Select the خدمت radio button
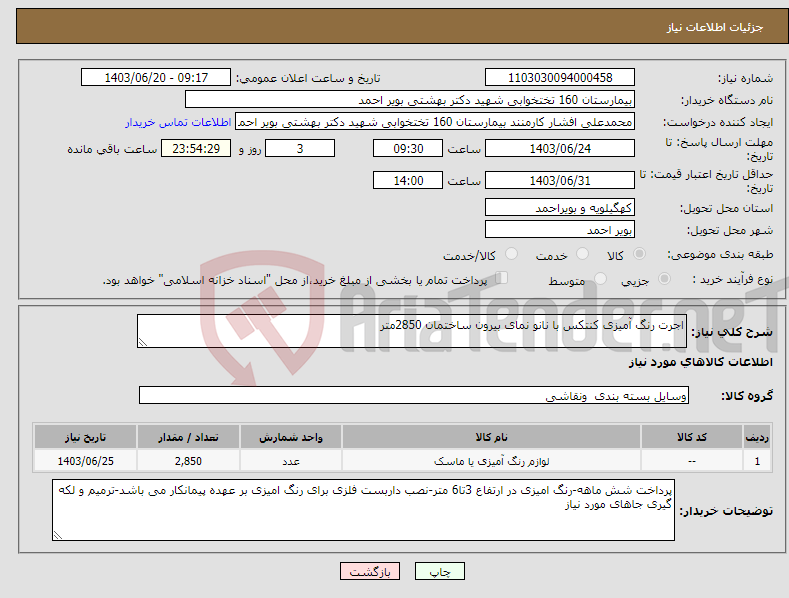 (x=582, y=254)
